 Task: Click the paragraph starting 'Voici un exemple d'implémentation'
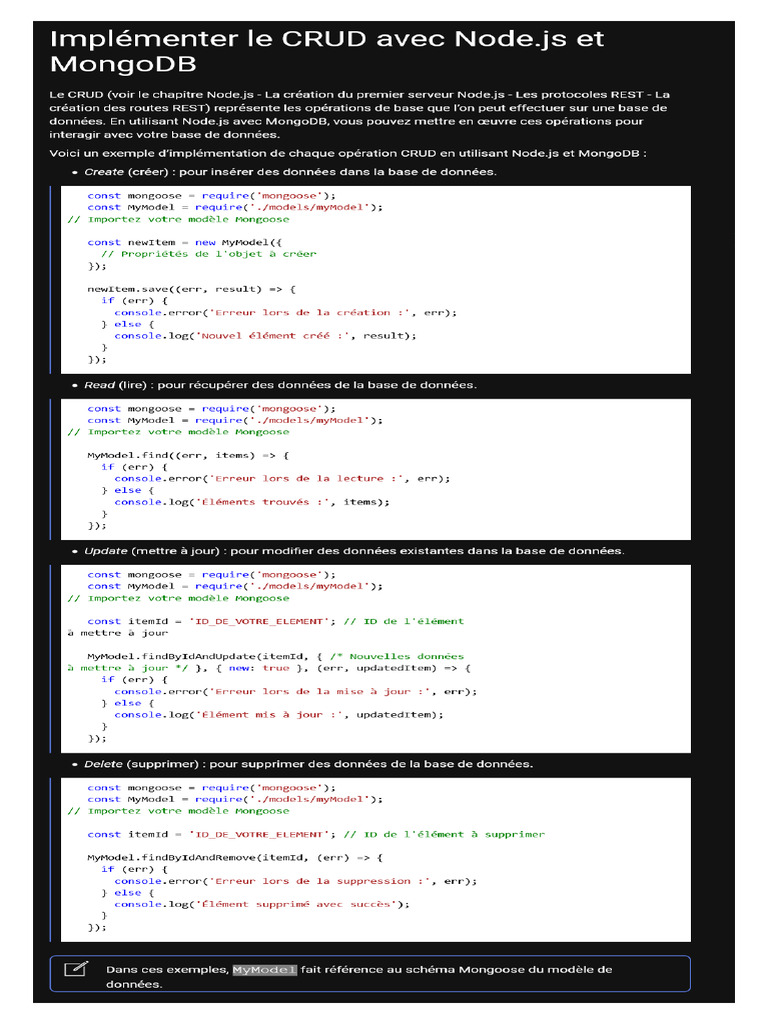tap(348, 153)
